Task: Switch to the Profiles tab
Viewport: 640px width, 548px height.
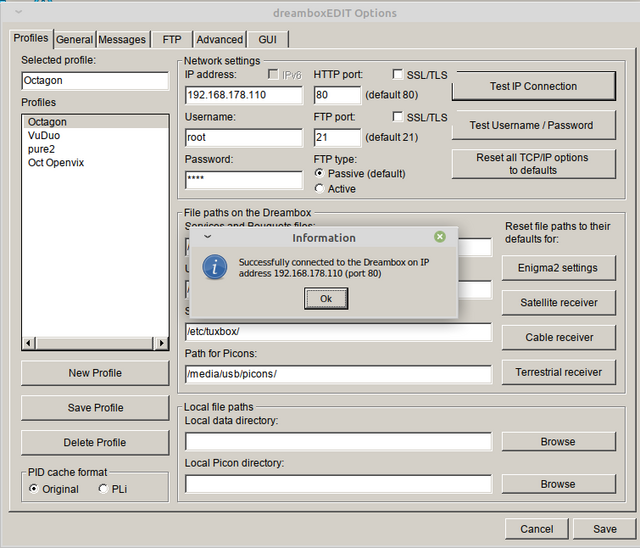Action: coord(31,38)
